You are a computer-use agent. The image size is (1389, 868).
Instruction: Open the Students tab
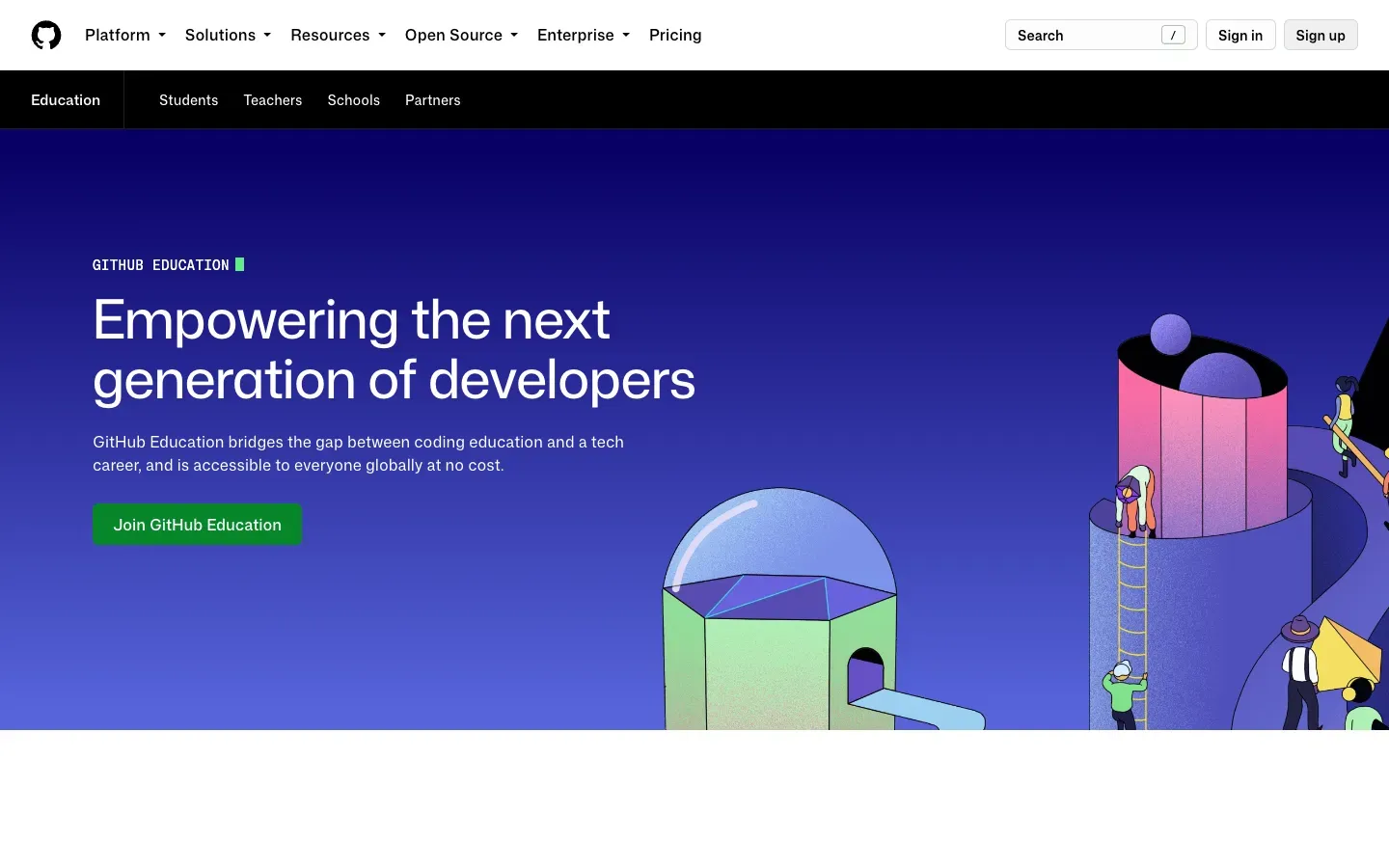coord(189,99)
